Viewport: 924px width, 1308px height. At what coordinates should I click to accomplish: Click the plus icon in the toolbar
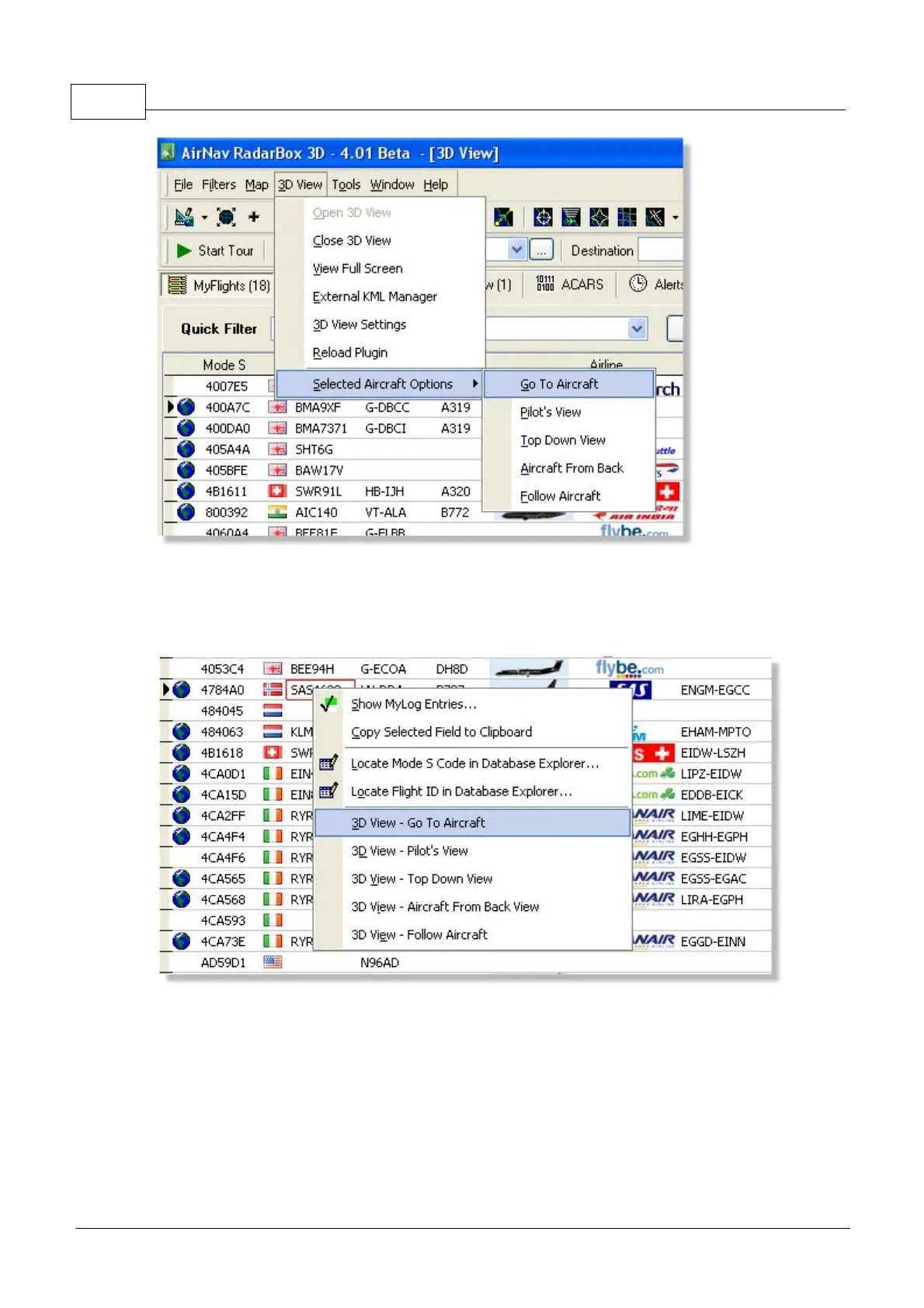[x=254, y=217]
